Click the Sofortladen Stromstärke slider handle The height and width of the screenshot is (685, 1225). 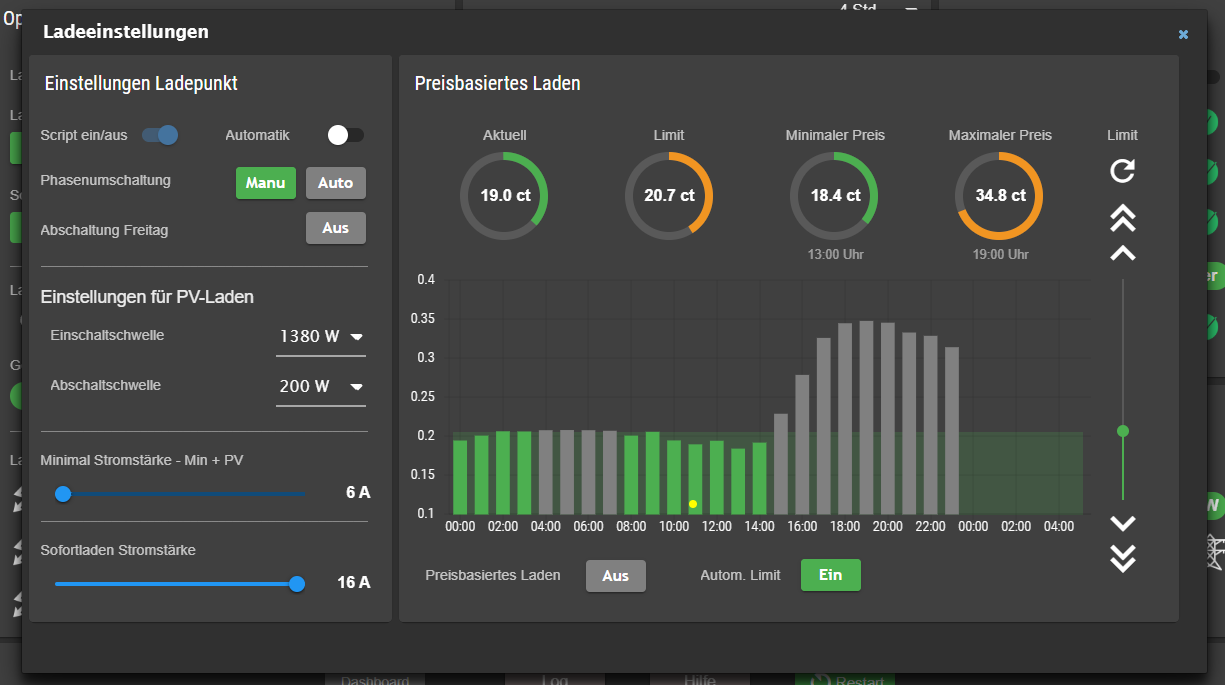click(x=297, y=584)
